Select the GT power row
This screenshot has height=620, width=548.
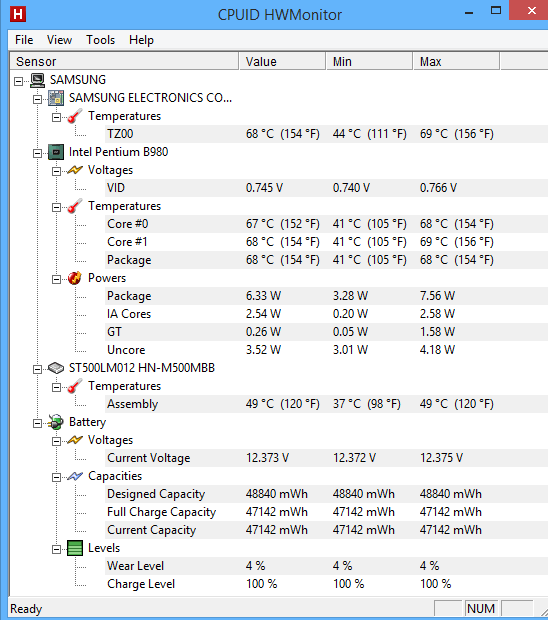pyautogui.click(x=327, y=332)
